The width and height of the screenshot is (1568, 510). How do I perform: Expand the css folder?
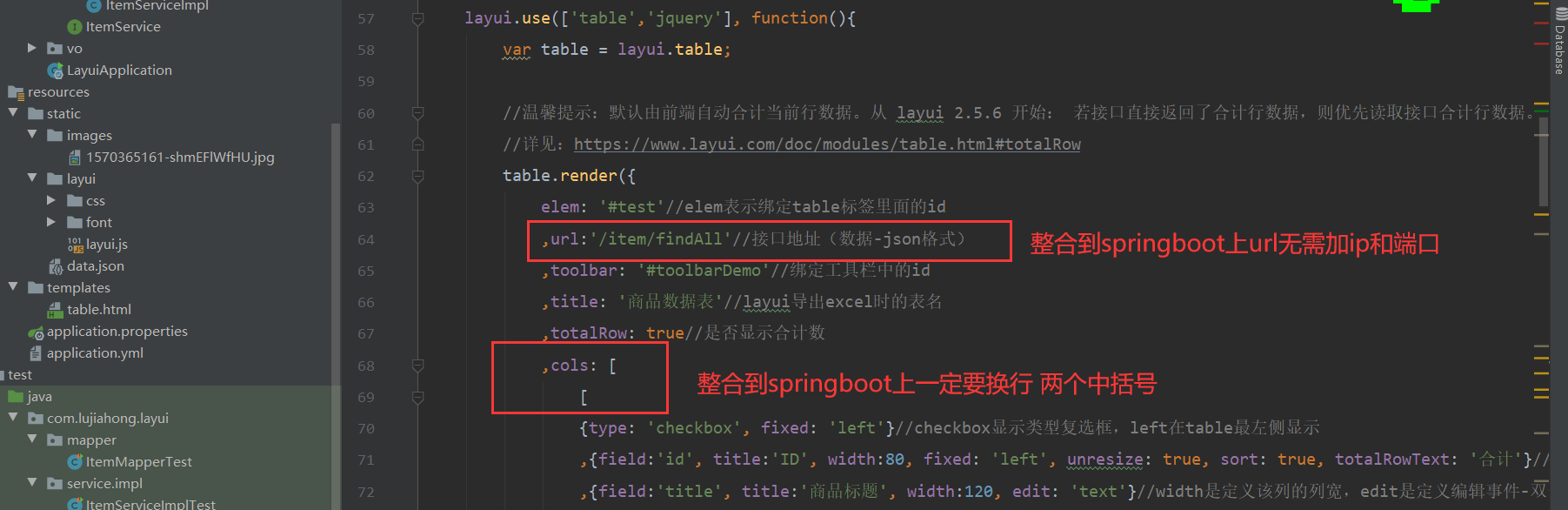[x=51, y=200]
